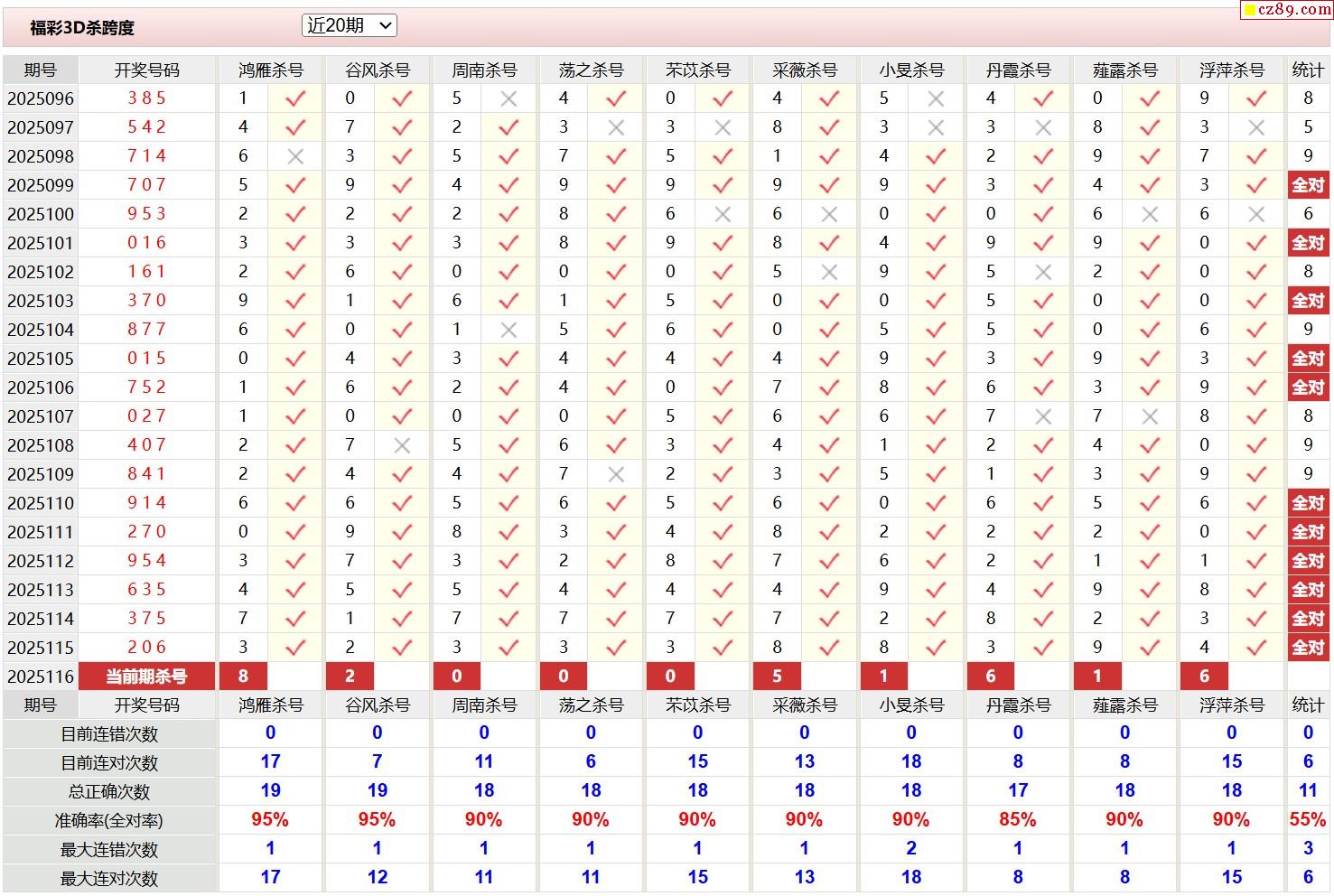Click the red check for 浮萍杀号 in row 2025115

pyautogui.click(x=1256, y=648)
